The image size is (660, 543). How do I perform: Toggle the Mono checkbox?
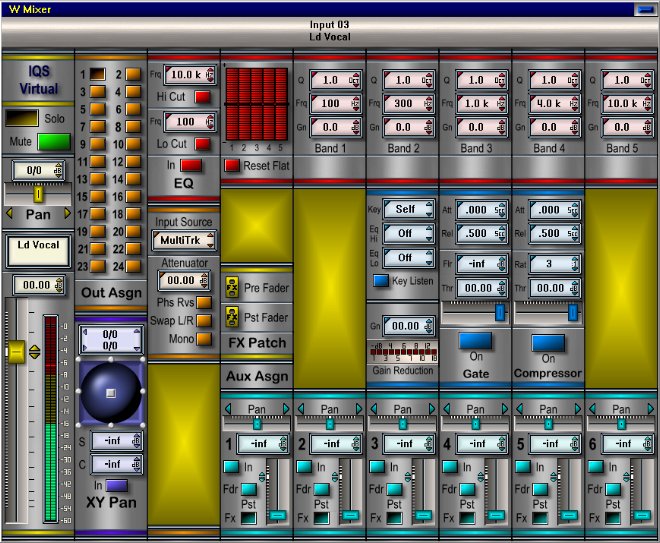point(204,339)
